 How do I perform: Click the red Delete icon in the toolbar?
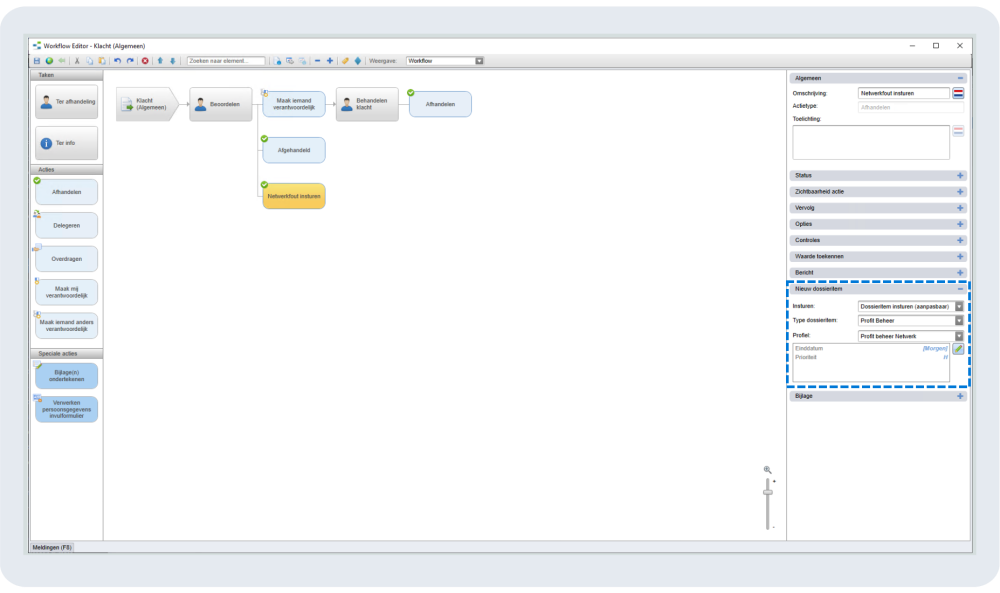(145, 61)
